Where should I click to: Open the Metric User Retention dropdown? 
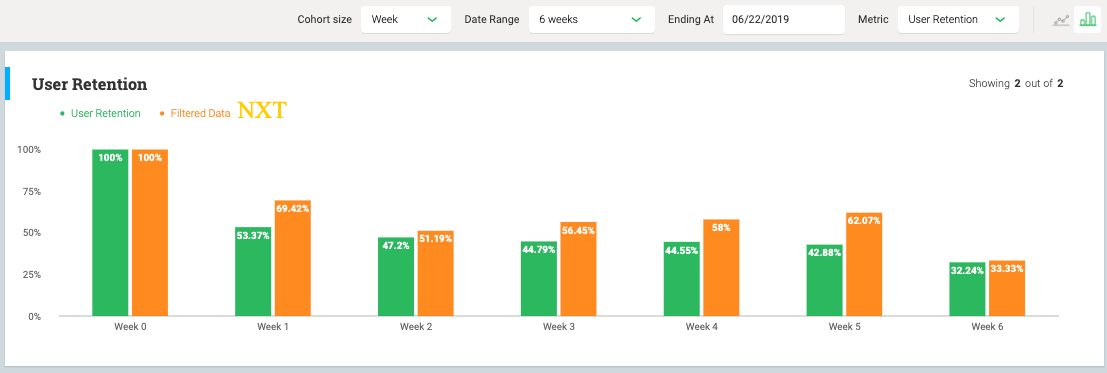958,19
